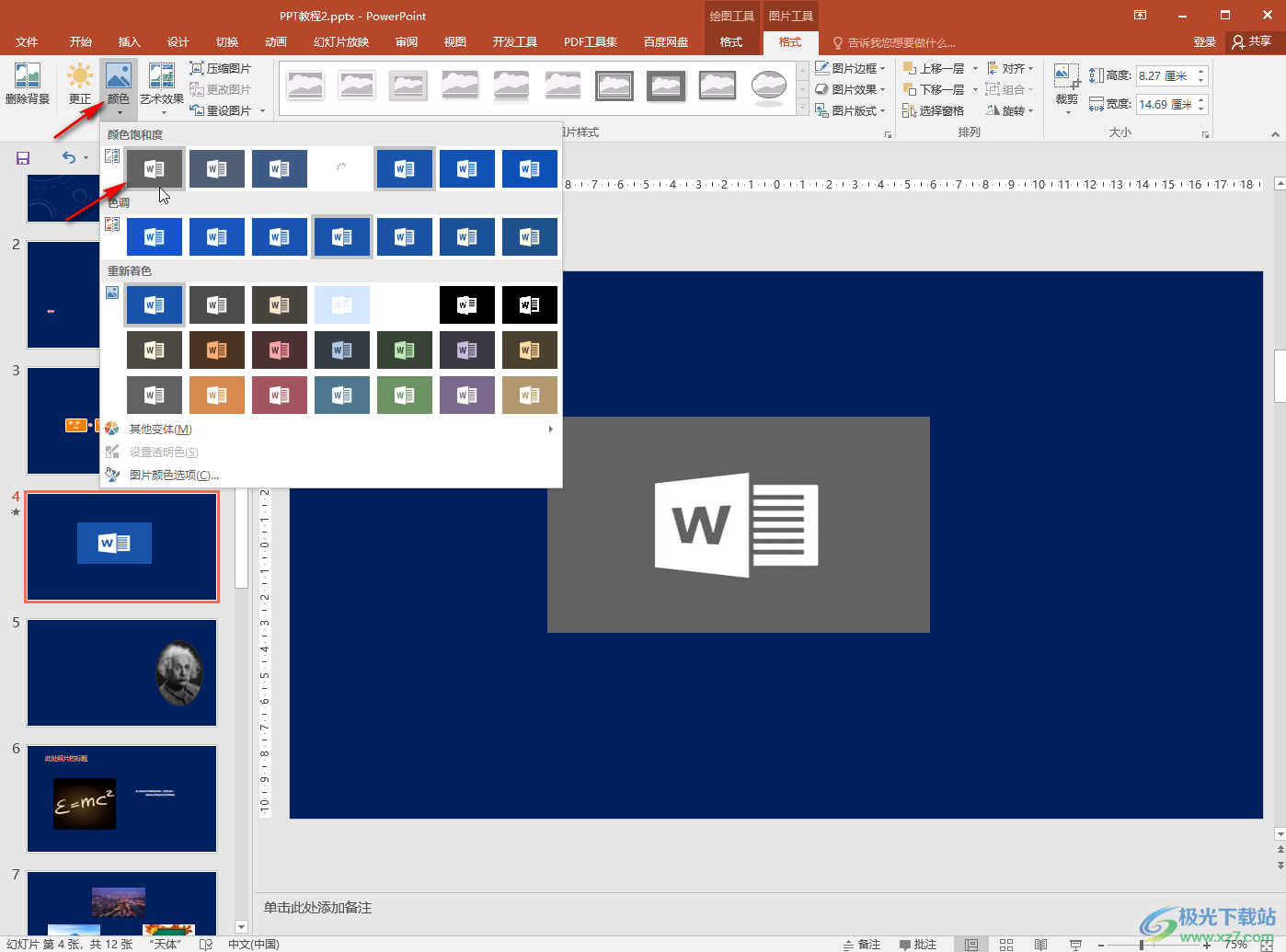The width and height of the screenshot is (1286, 952).
Task: Click the ribbon display options icon
Action: 1141,16
